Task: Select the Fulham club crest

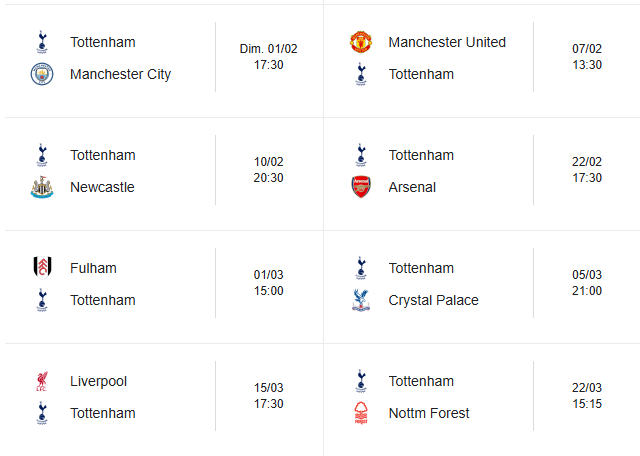Action: (41, 268)
